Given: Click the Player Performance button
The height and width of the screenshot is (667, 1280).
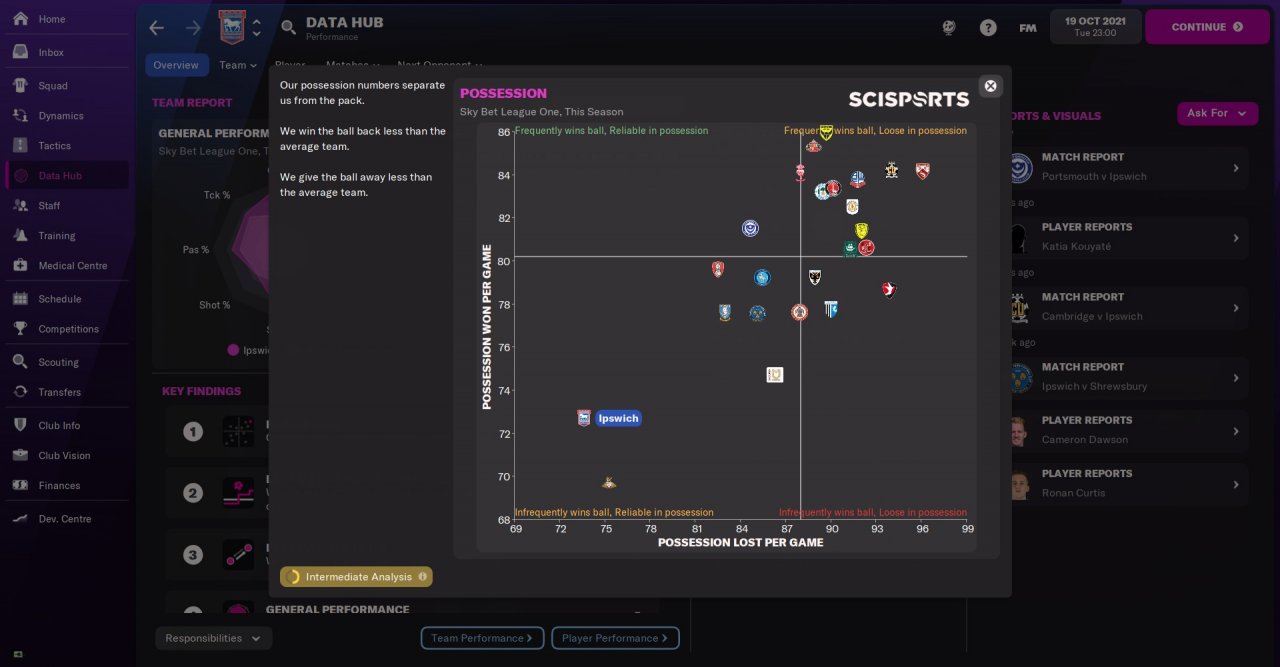Looking at the screenshot, I should coord(615,638).
